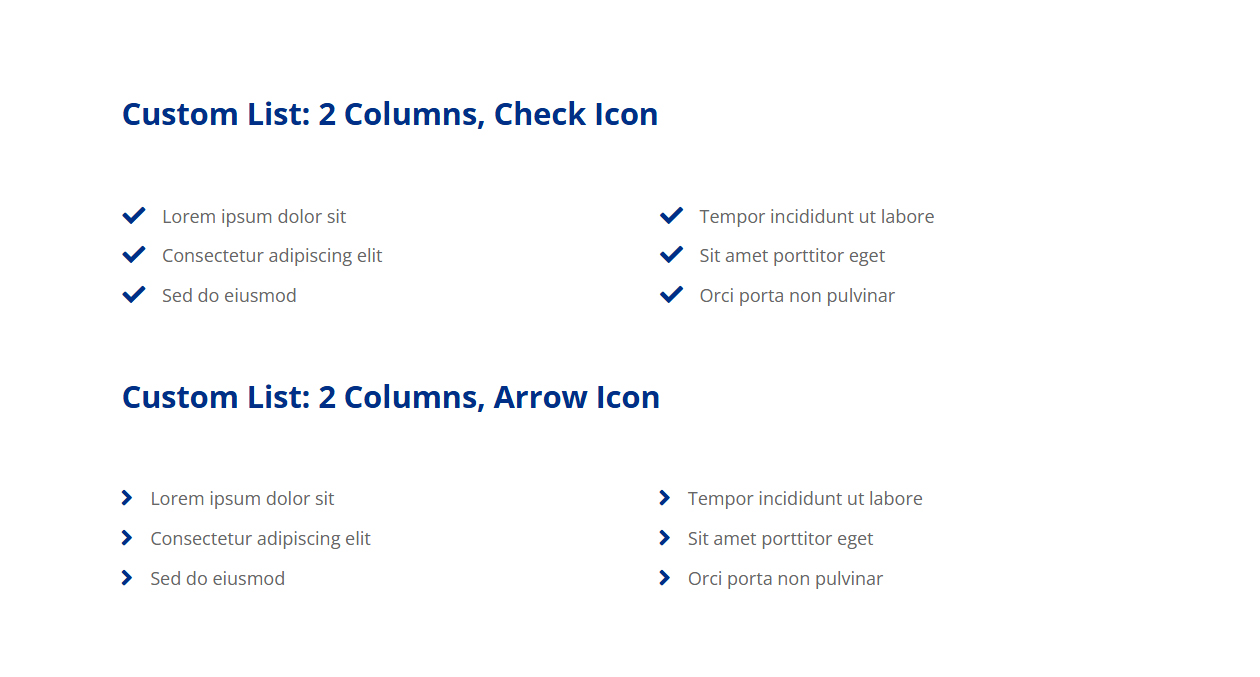Click the check icon next to 'Consectetur adipiscing elit'
This screenshot has height=677, width=1260.
click(x=134, y=255)
